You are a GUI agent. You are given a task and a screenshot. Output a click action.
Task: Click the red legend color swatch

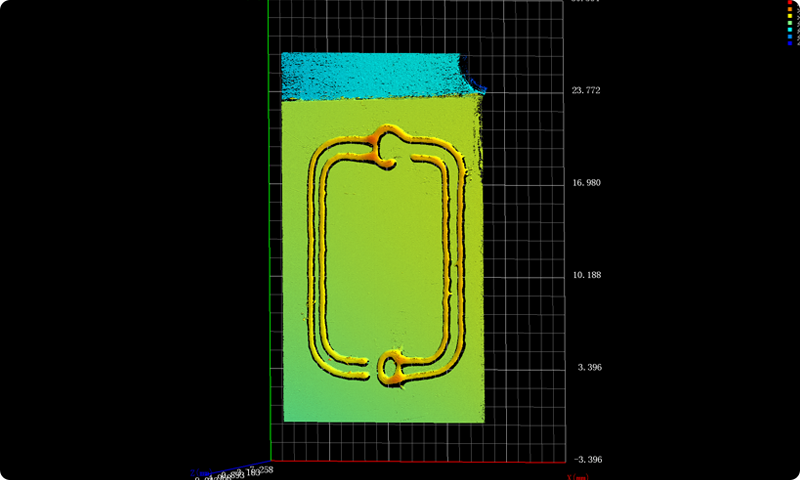[790, 2]
